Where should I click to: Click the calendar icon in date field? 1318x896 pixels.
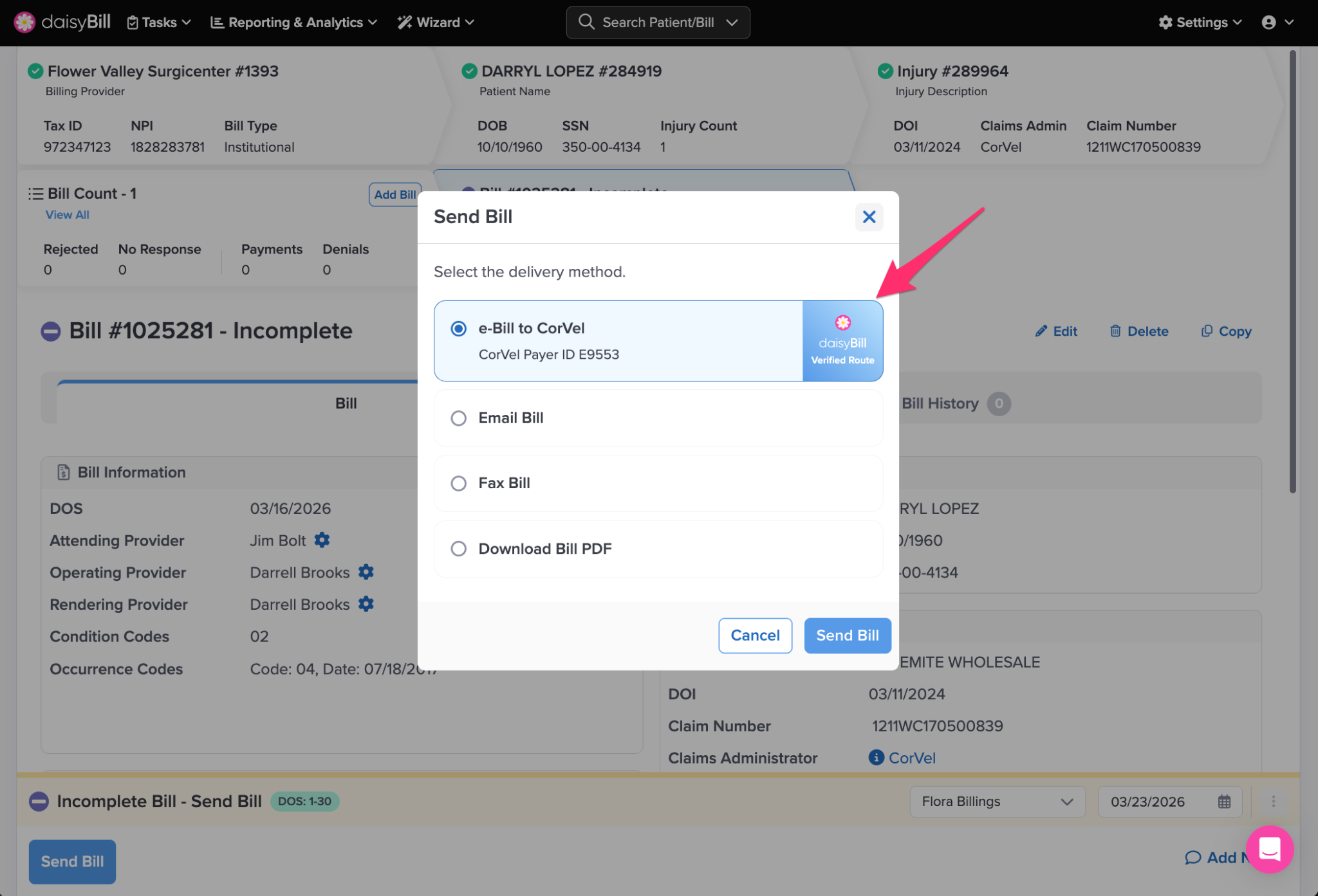click(1224, 801)
